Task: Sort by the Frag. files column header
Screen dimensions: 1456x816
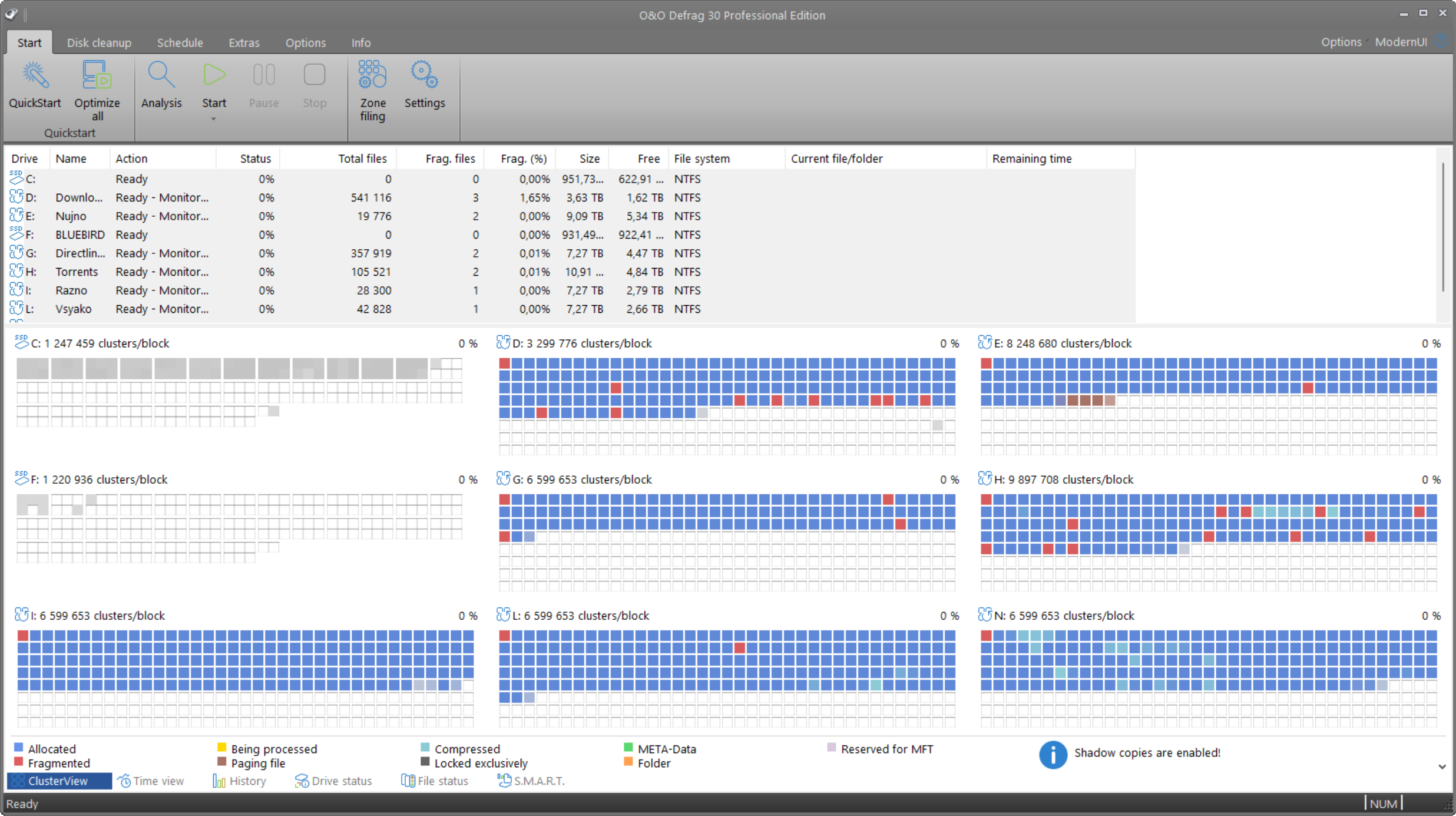Action: click(x=449, y=158)
